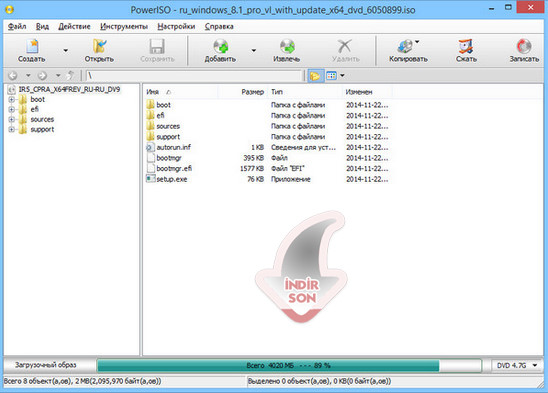The height and width of the screenshot is (393, 548).
Task: Select the setup.exe file
Action: pyautogui.click(x=172, y=179)
